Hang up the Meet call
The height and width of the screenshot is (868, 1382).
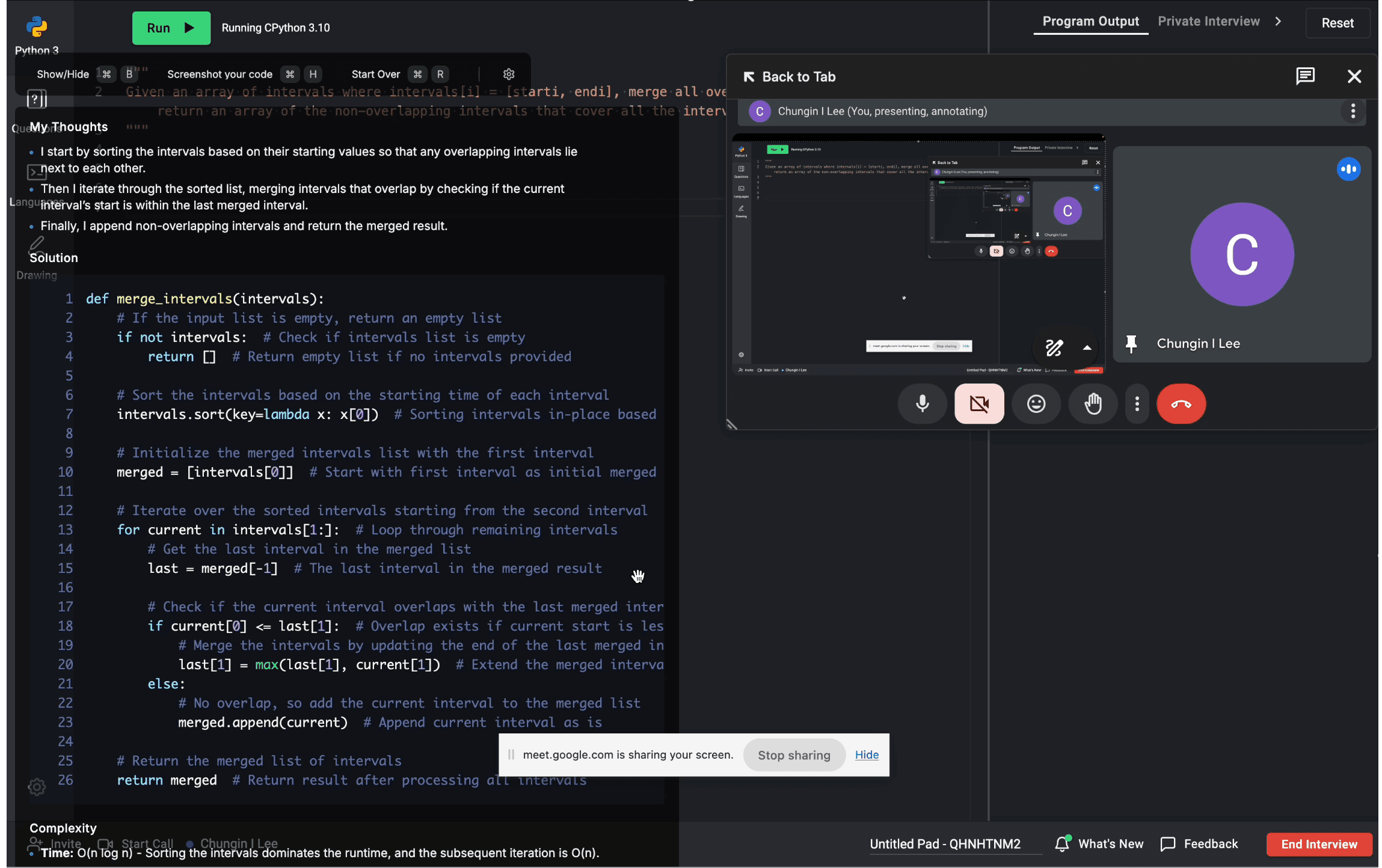1181,403
